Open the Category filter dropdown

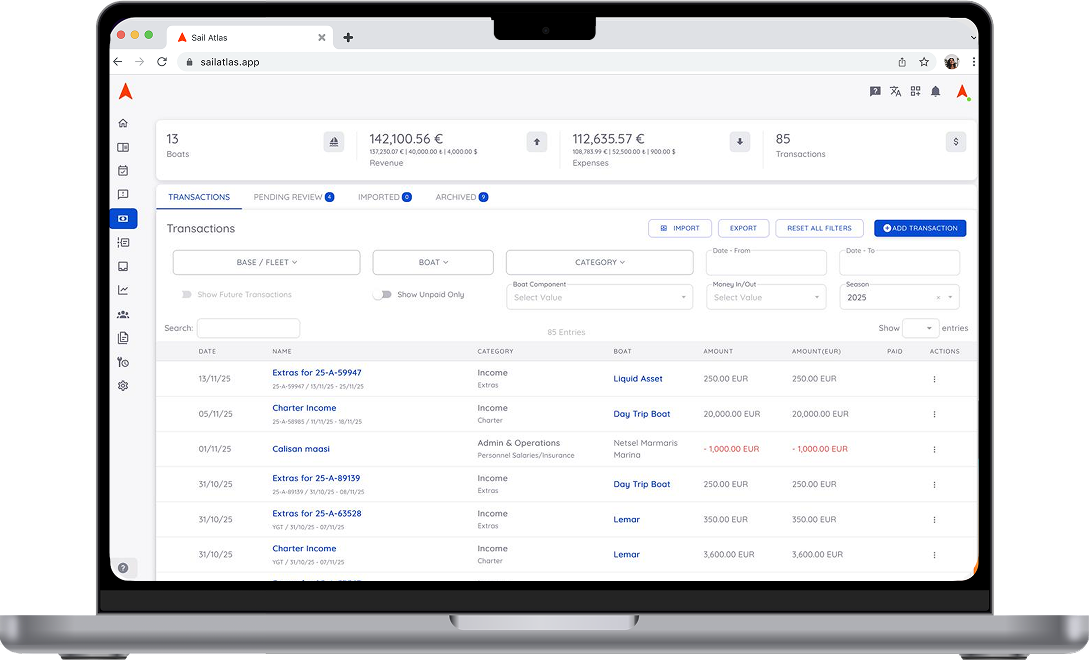coord(599,262)
